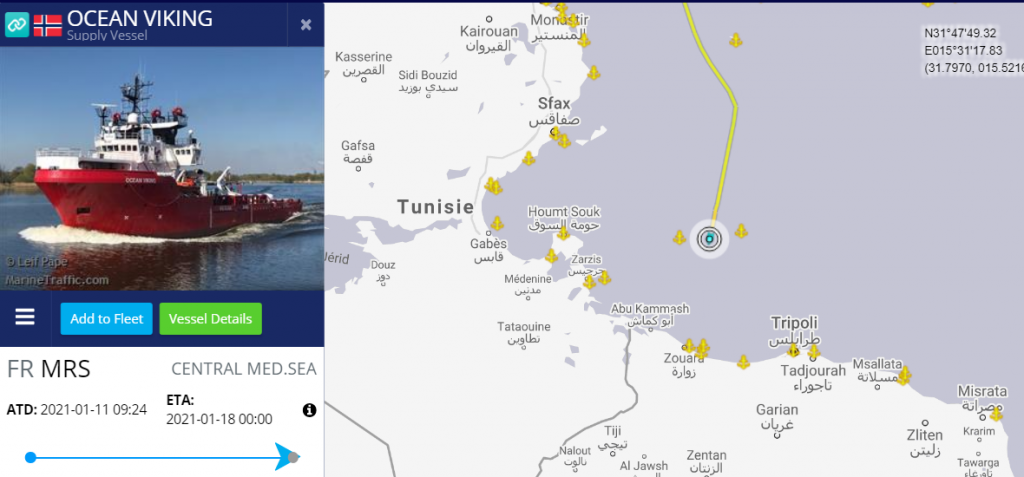Click anchor icon east of vessel marker
This screenshot has width=1024, height=477.
741,231
